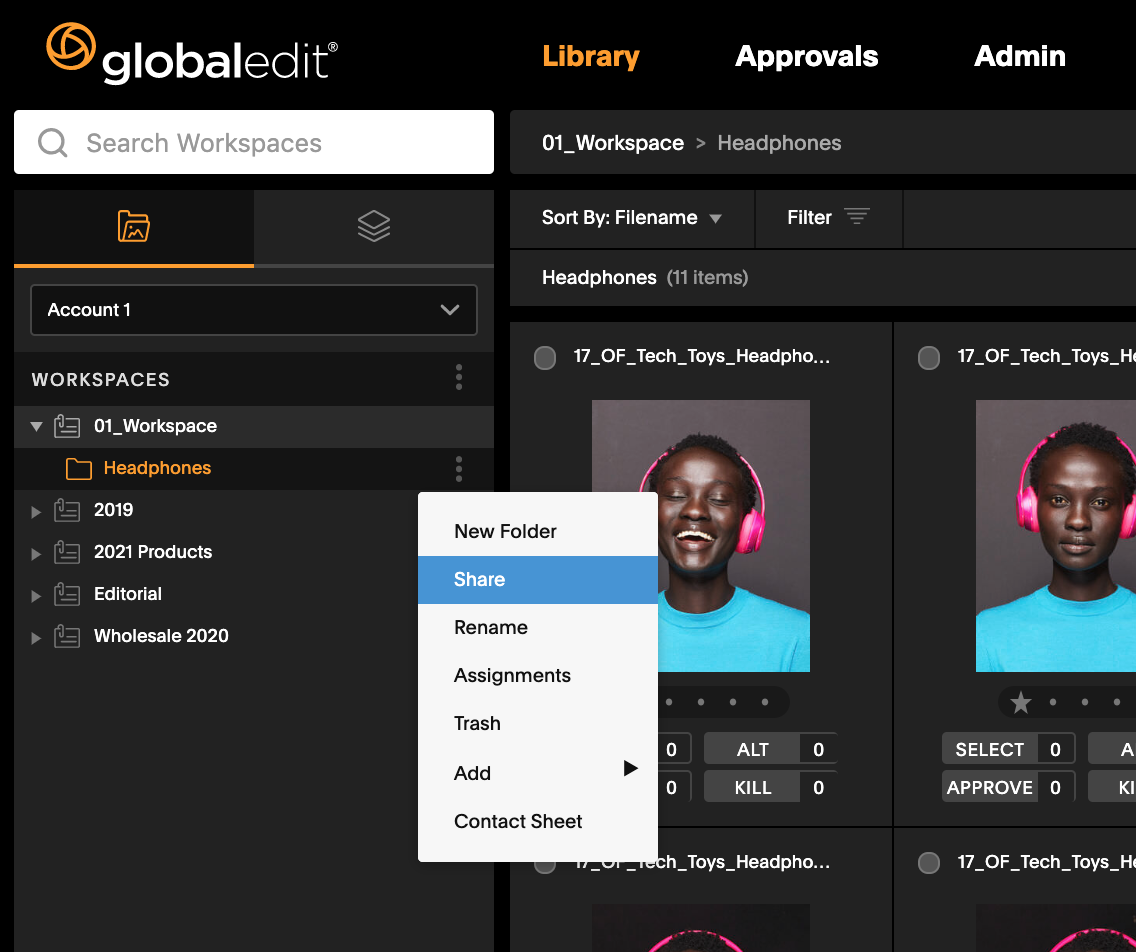Screen dimensions: 1136x952
Task: Click the search magnifier icon
Action: click(x=53, y=143)
